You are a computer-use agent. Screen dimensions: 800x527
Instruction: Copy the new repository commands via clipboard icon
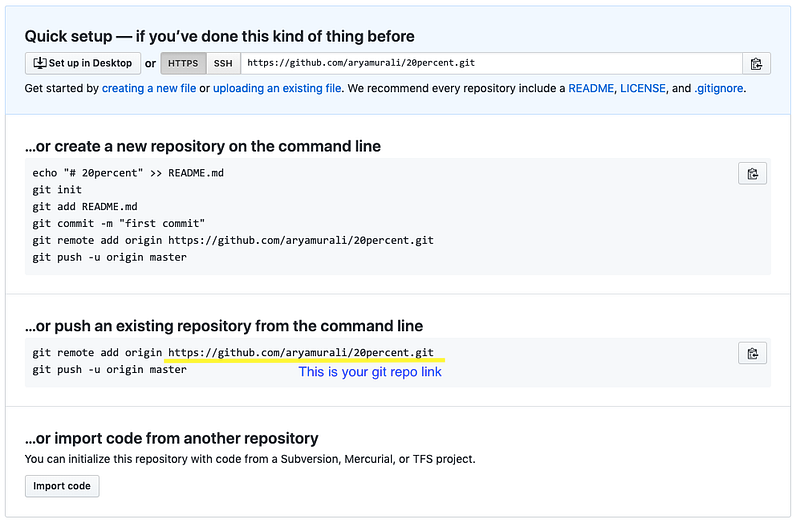tap(752, 173)
